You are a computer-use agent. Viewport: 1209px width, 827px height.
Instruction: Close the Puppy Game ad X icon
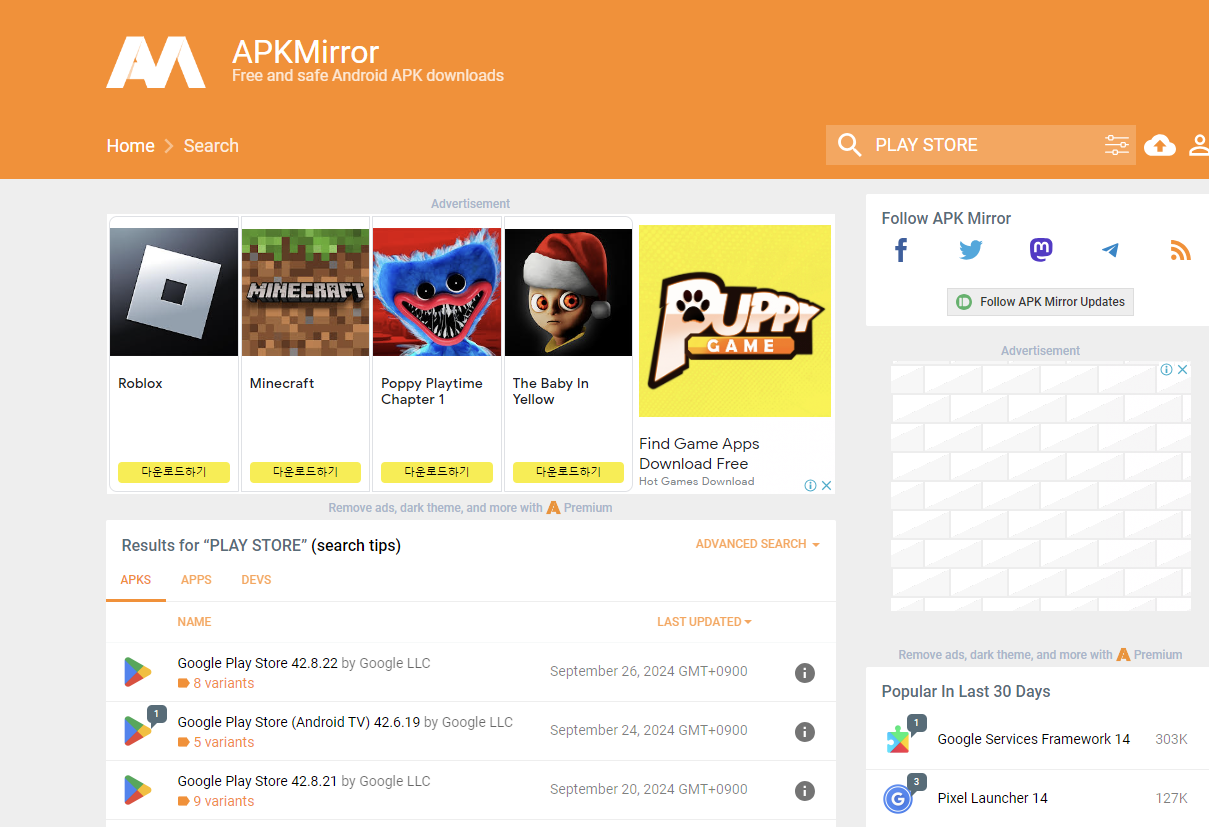827,486
